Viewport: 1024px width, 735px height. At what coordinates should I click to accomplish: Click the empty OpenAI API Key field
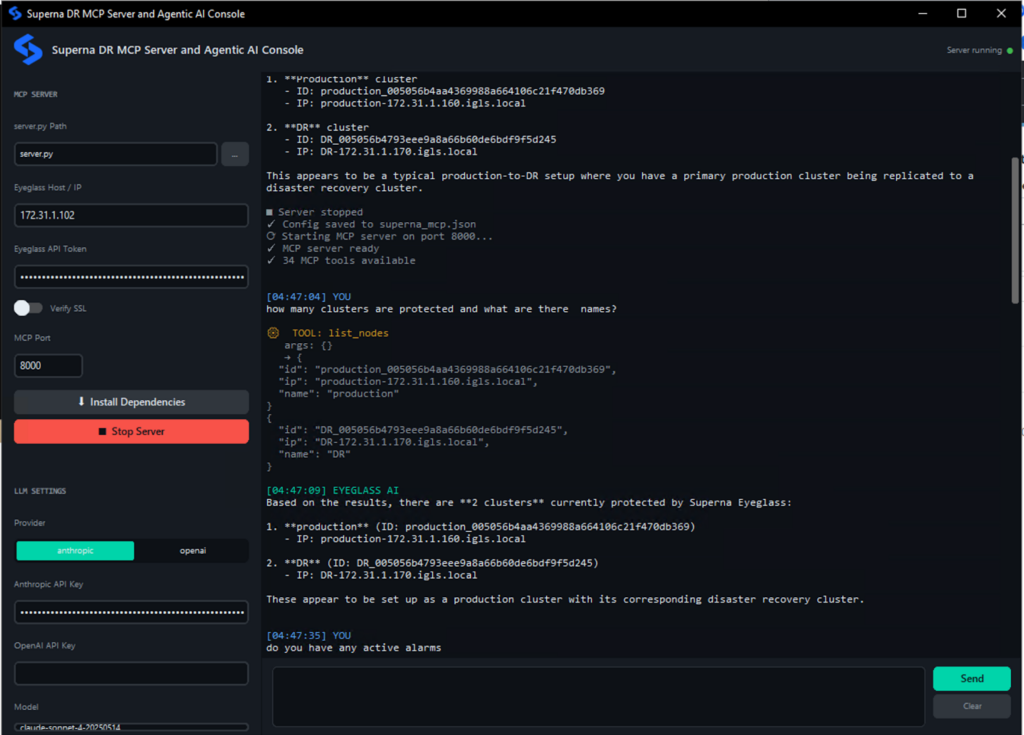131,674
